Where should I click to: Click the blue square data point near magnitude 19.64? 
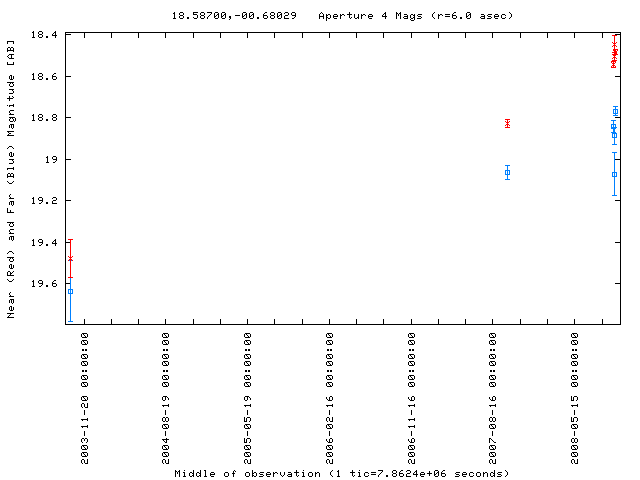pyautogui.click(x=71, y=291)
